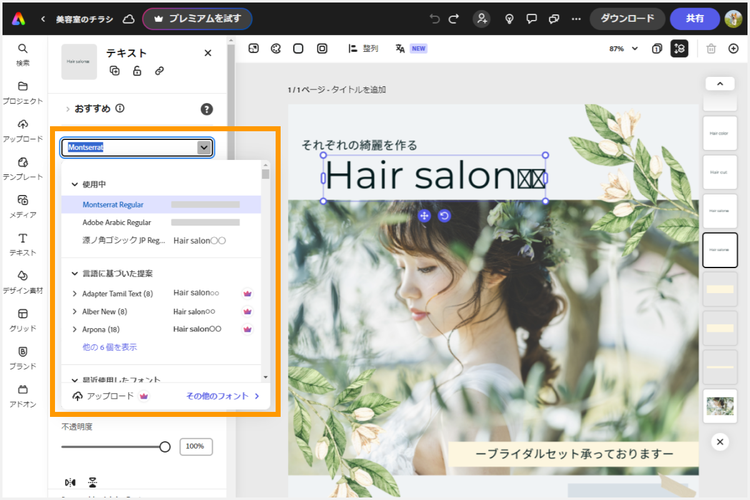Click the rounded-square frame icon in toolbar

(x=322, y=48)
